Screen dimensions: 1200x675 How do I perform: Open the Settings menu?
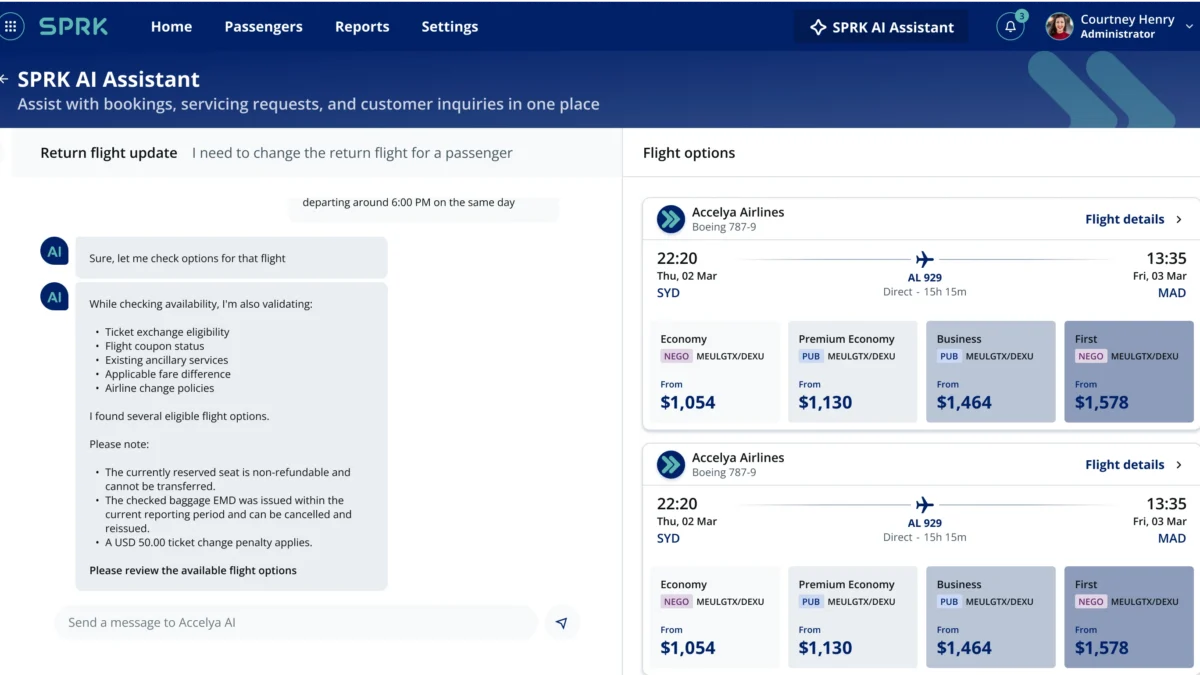click(449, 27)
